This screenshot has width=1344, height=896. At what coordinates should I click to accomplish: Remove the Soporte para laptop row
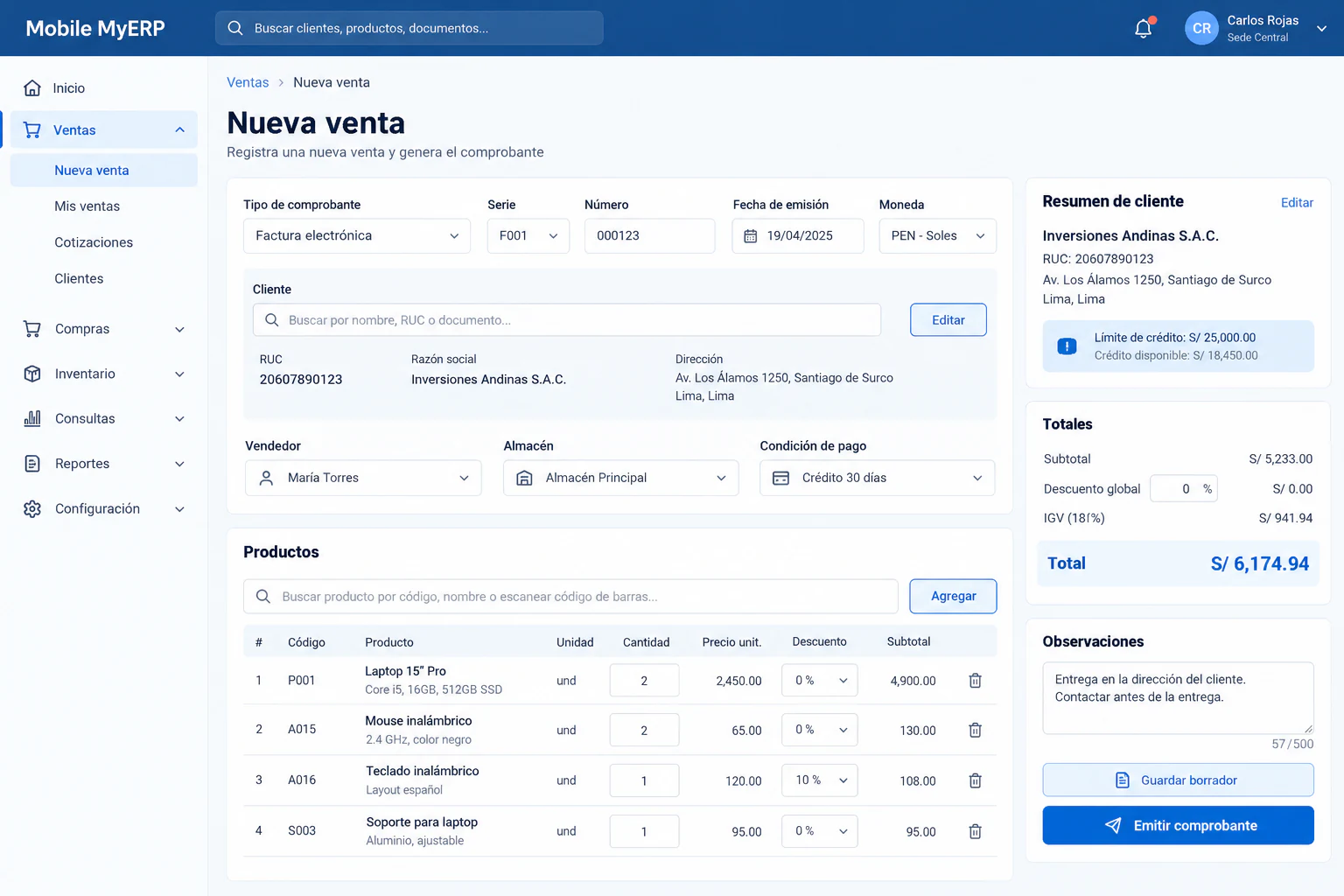pyautogui.click(x=975, y=831)
